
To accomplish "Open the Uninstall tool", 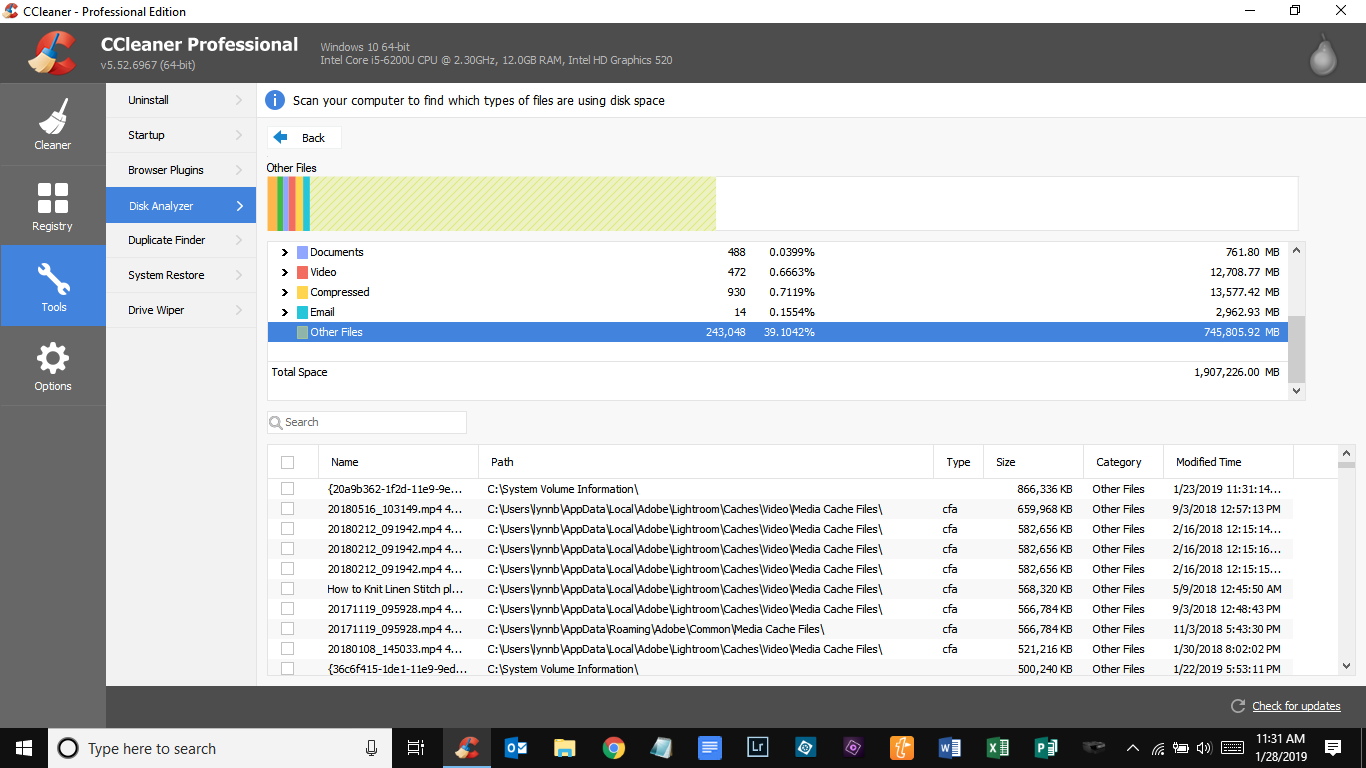I will [181, 100].
